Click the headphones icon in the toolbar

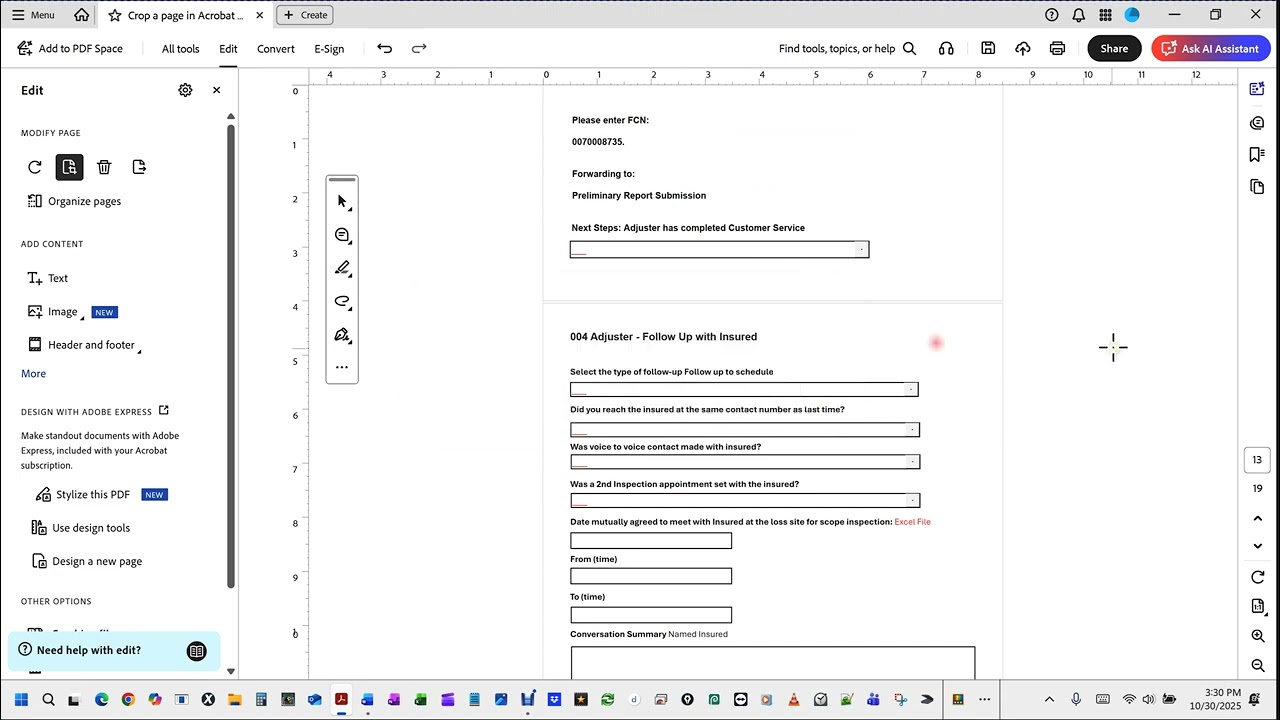(x=946, y=48)
